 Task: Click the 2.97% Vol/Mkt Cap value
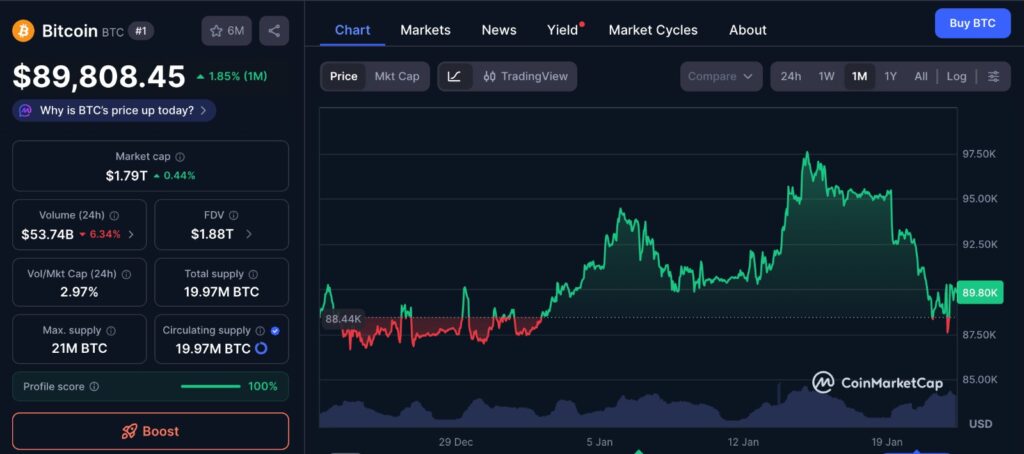pyautogui.click(x=79, y=292)
